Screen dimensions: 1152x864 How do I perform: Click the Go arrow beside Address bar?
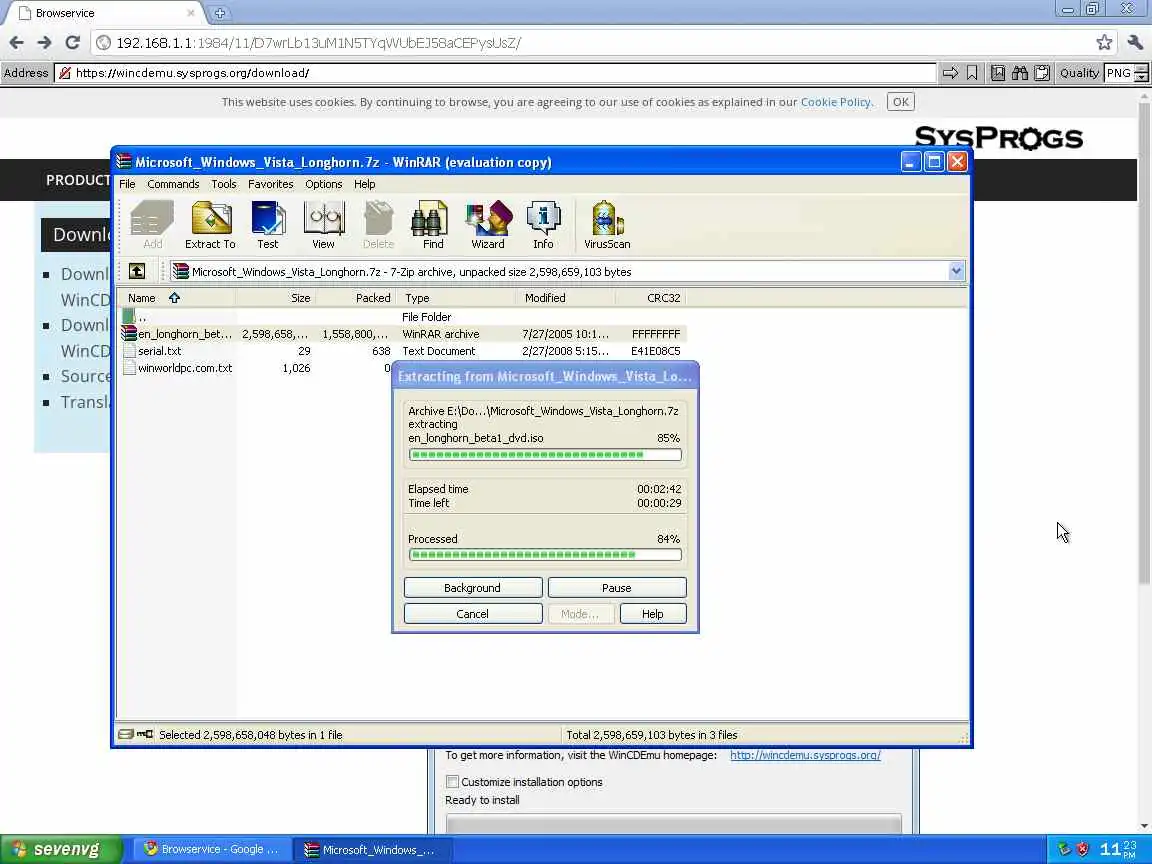click(950, 73)
